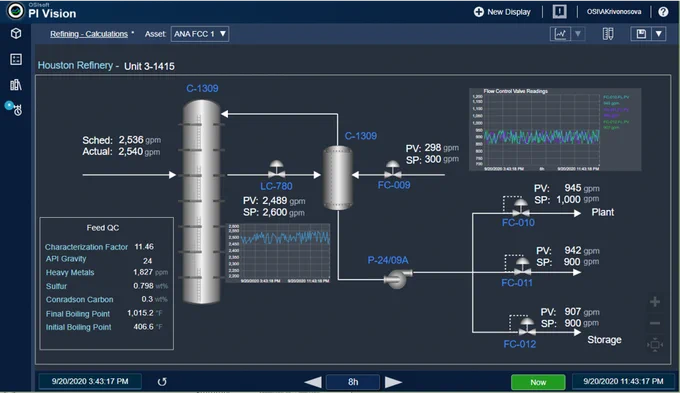The height and width of the screenshot is (393, 680).
Task: Click the LC-780 label
Action: (x=276, y=186)
